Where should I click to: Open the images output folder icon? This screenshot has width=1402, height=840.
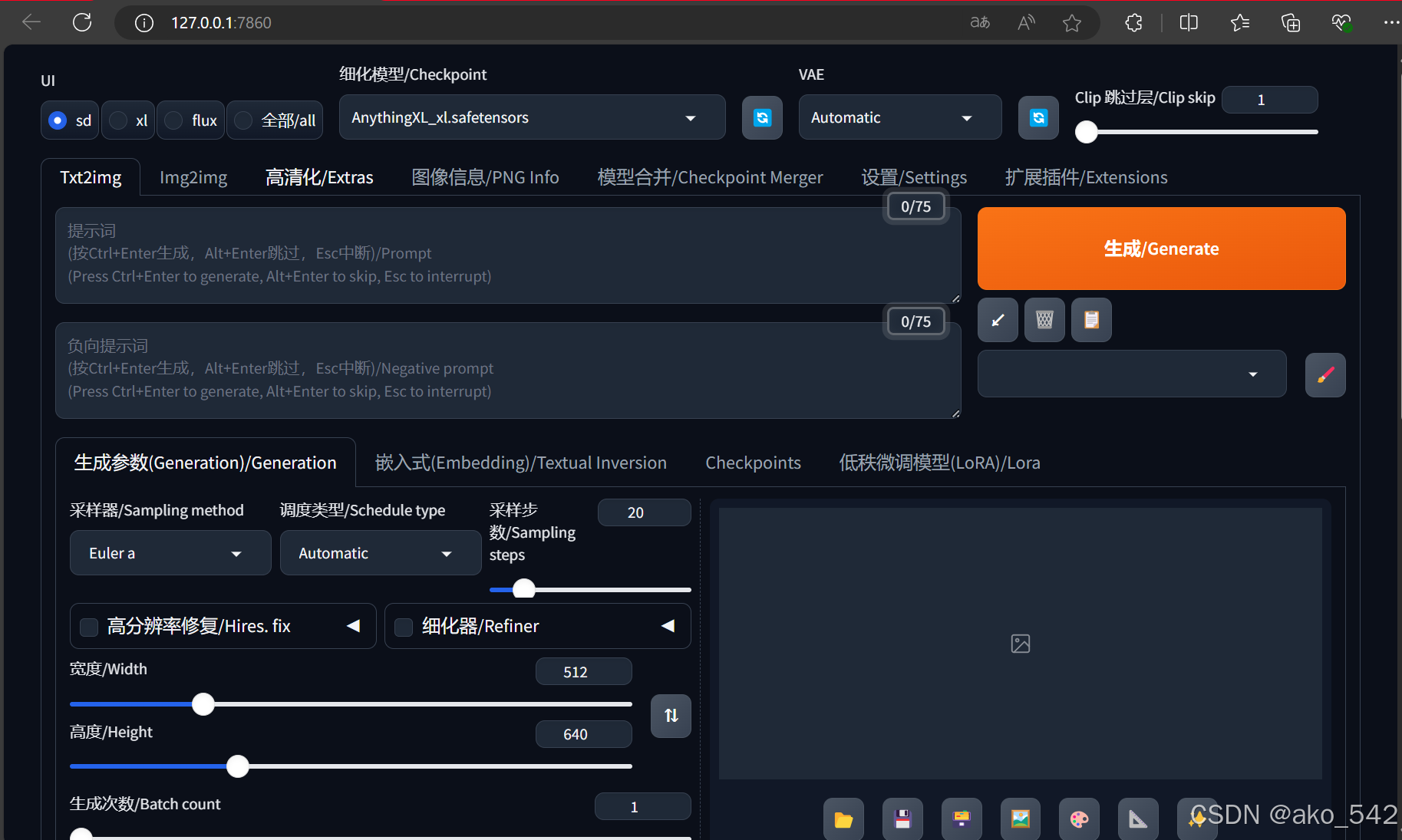(x=843, y=819)
